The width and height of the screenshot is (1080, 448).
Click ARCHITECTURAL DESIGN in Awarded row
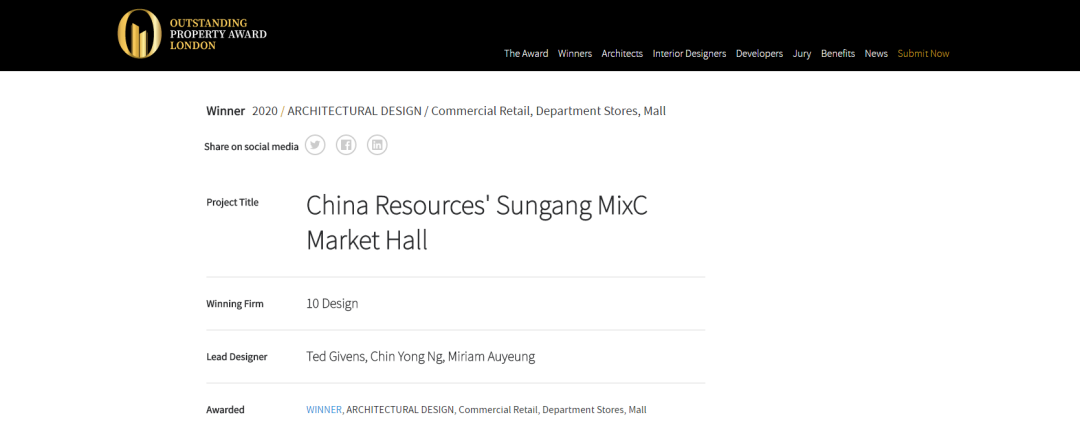tap(401, 410)
